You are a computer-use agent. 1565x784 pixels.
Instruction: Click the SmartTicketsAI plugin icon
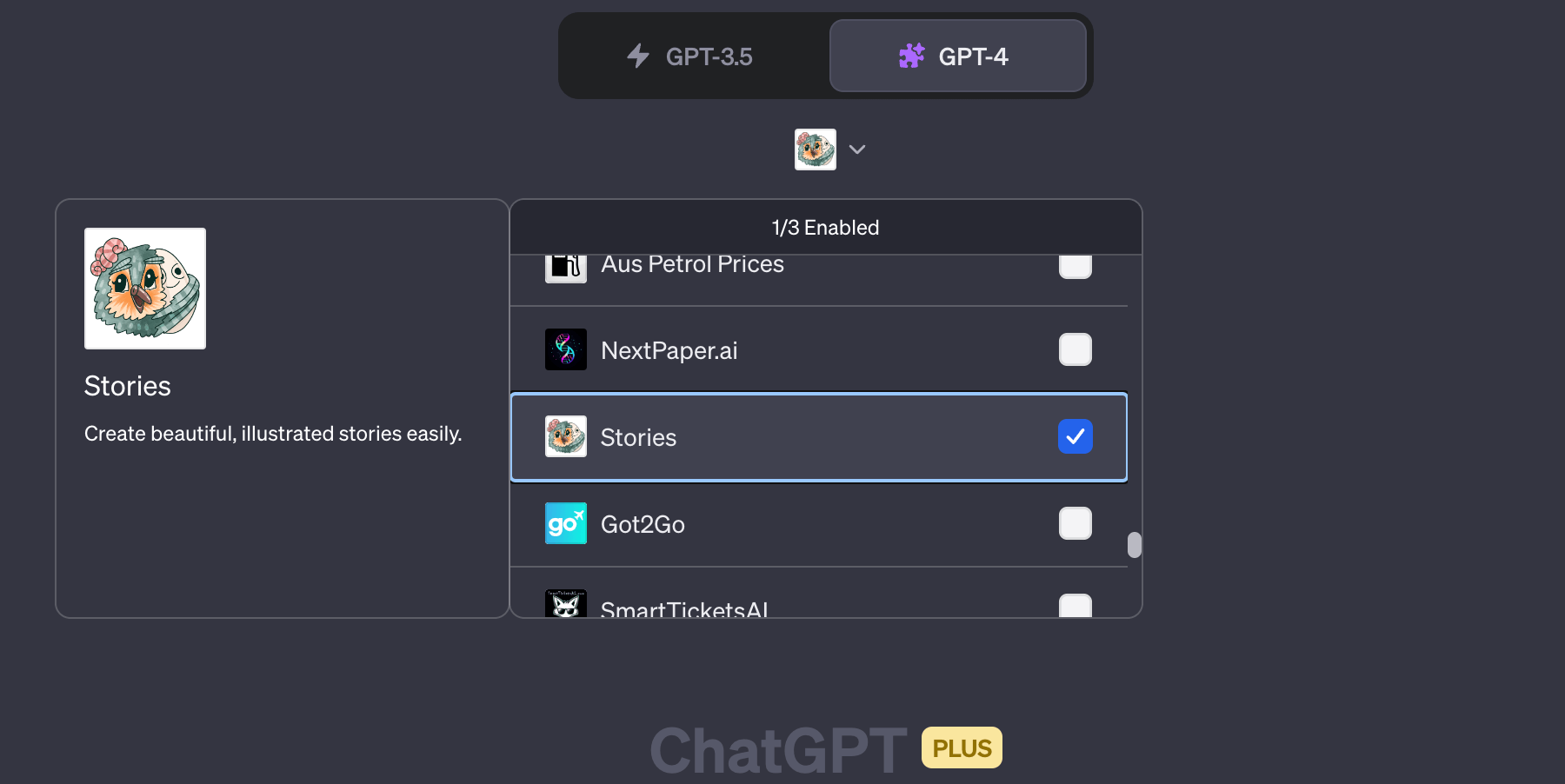(565, 603)
